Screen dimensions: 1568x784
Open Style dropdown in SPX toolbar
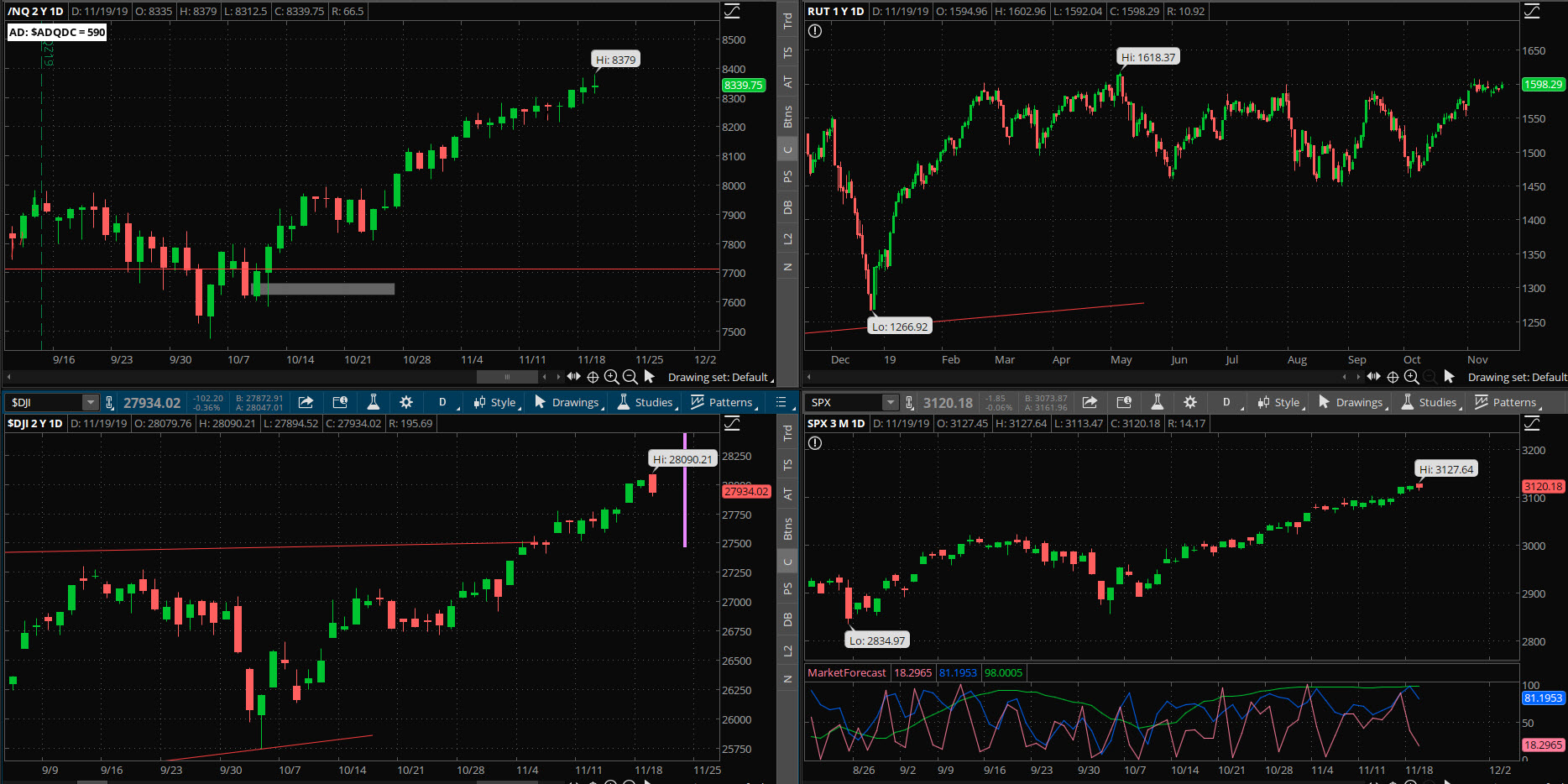[1281, 403]
